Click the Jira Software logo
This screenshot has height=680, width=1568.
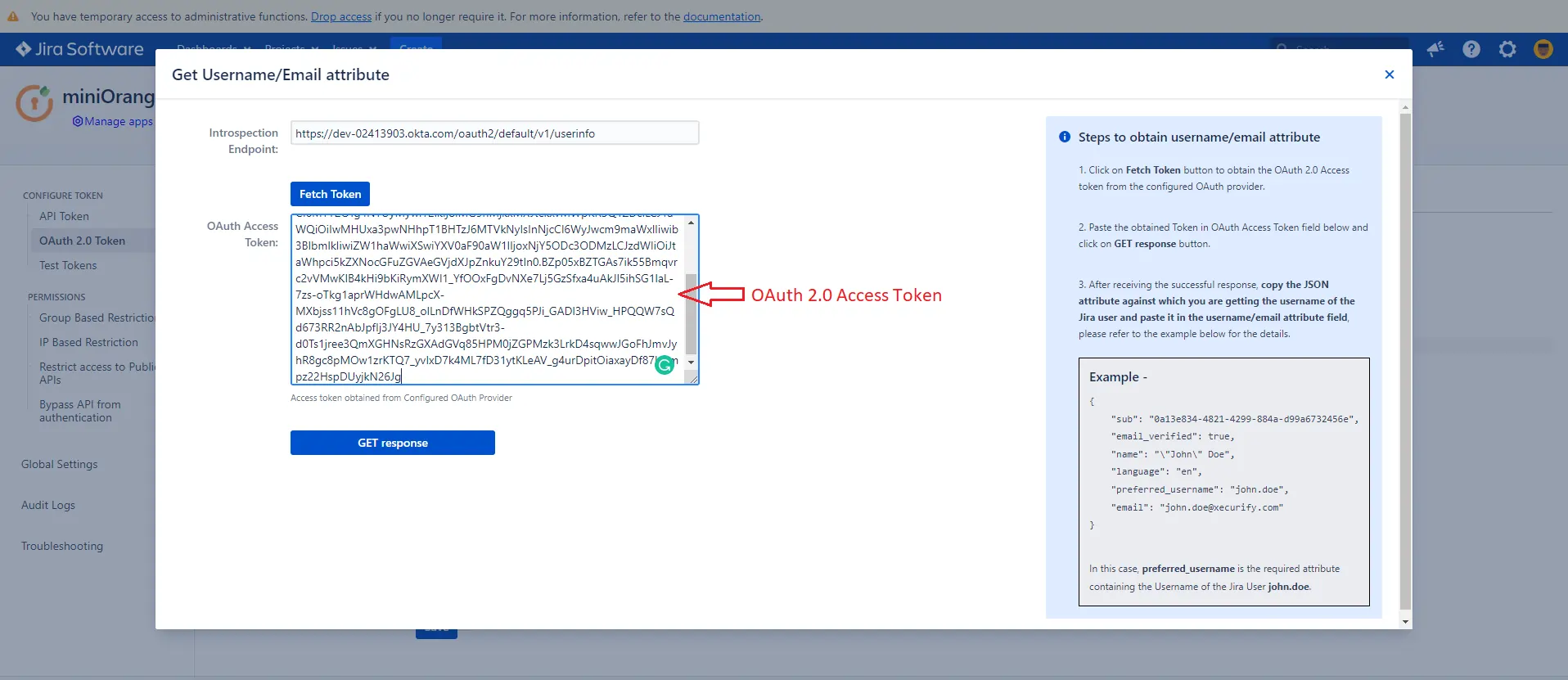(x=79, y=49)
